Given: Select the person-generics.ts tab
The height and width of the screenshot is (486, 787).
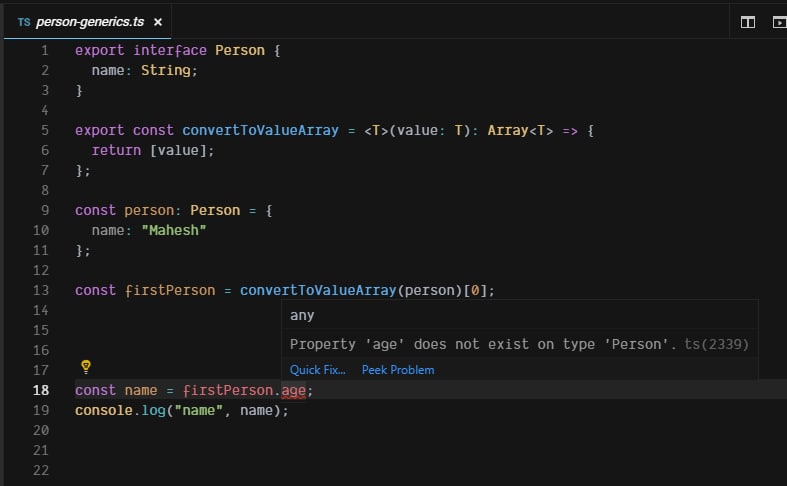Looking at the screenshot, I should (87, 22).
